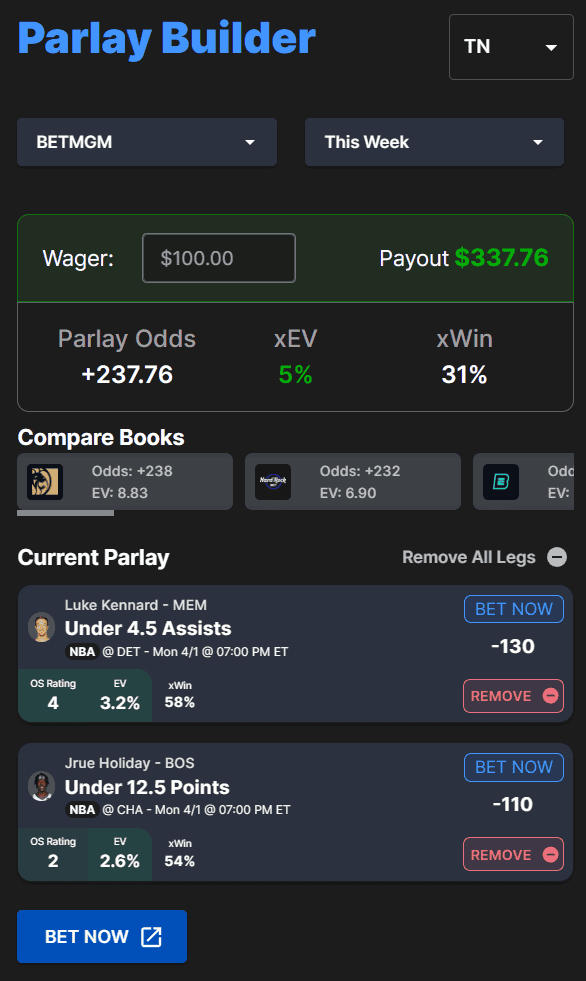Open the TN state dropdown
Screen dimensions: 586x981
[x=511, y=47]
